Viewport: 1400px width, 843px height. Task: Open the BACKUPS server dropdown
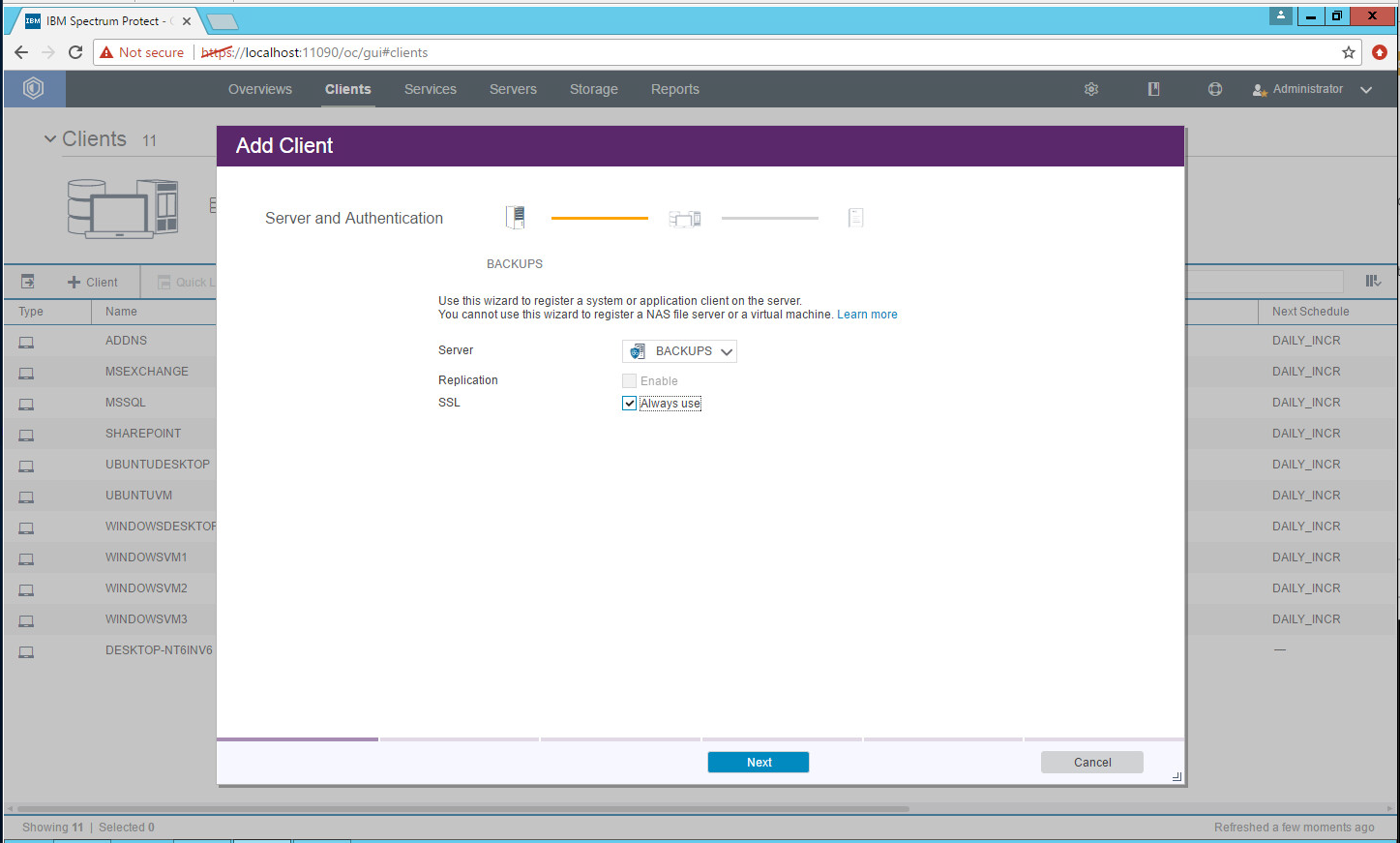click(x=679, y=351)
